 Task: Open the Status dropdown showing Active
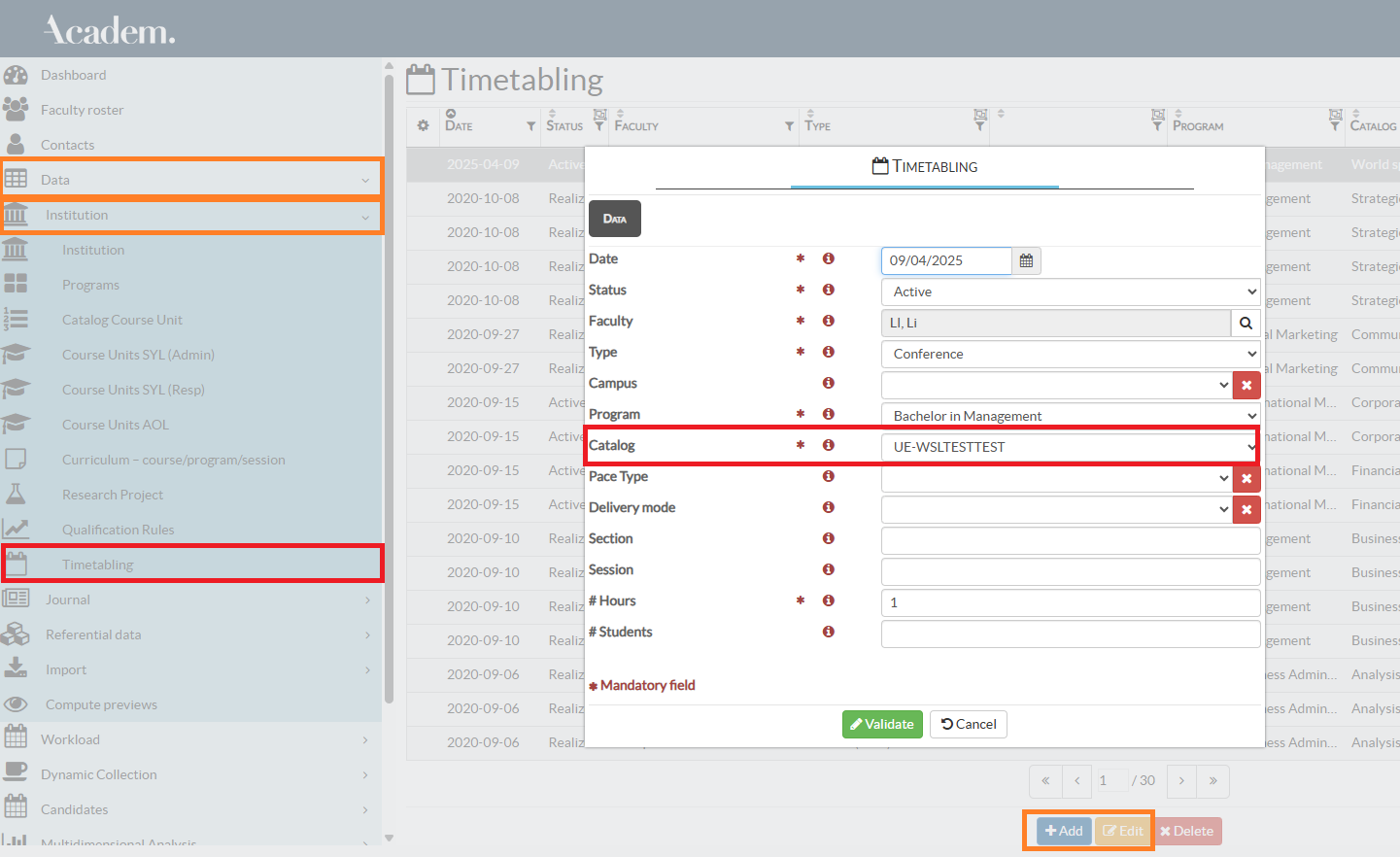pyautogui.click(x=1070, y=291)
